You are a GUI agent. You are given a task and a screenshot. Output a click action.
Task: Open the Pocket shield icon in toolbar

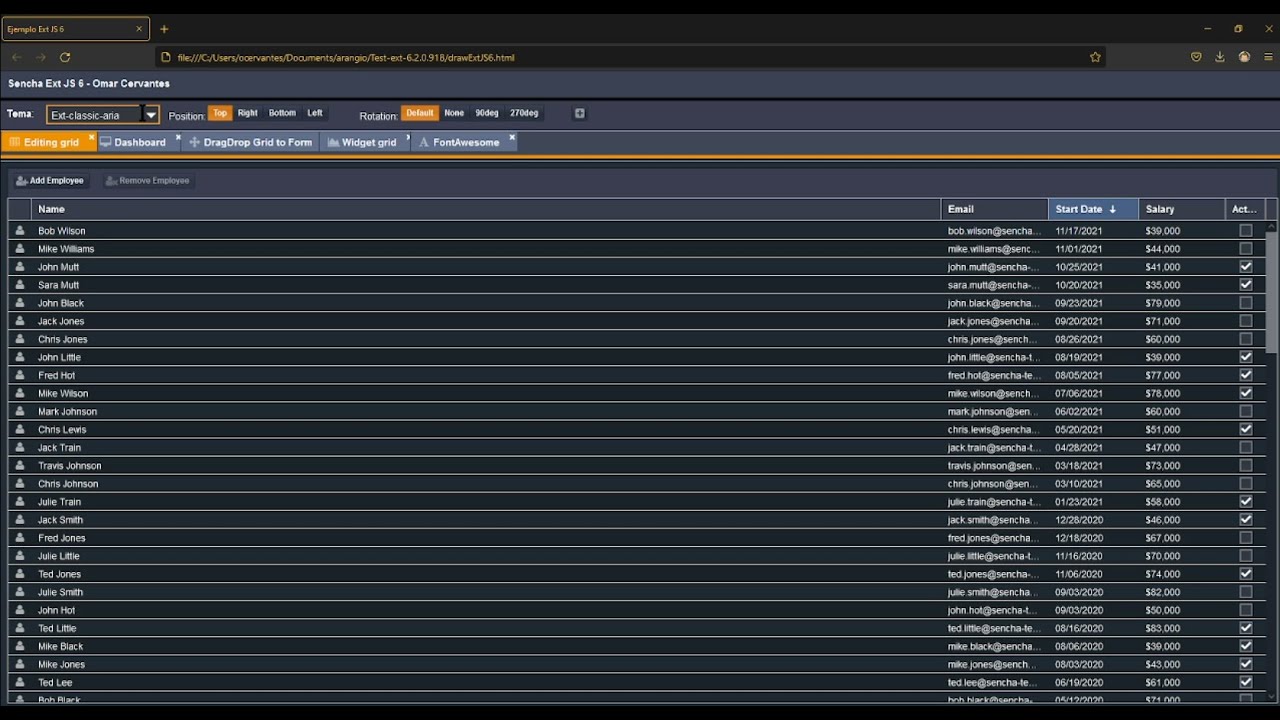[x=1196, y=57]
